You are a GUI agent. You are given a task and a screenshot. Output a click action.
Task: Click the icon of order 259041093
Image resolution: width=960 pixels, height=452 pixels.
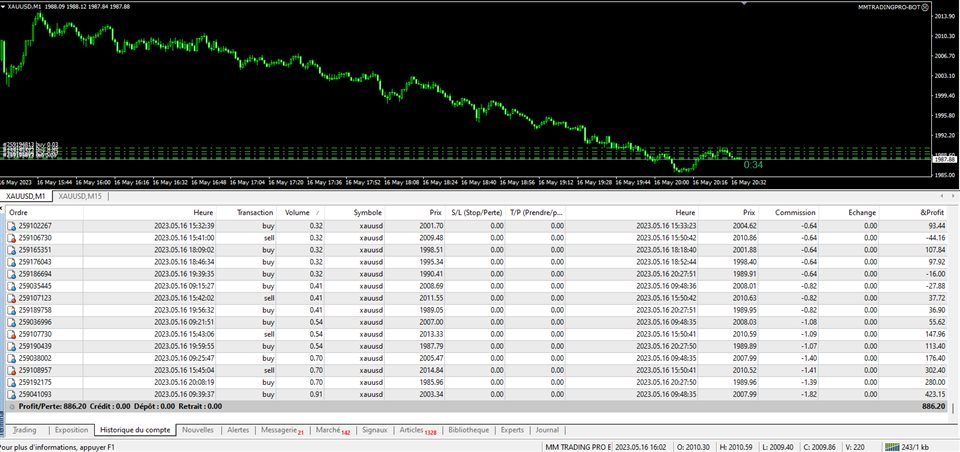pyautogui.click(x=12, y=394)
